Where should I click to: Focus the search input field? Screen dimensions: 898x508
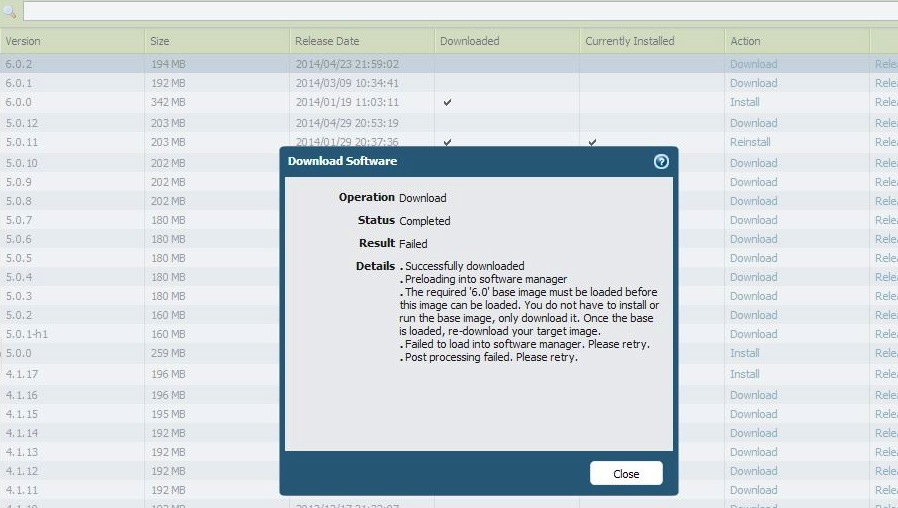click(460, 11)
